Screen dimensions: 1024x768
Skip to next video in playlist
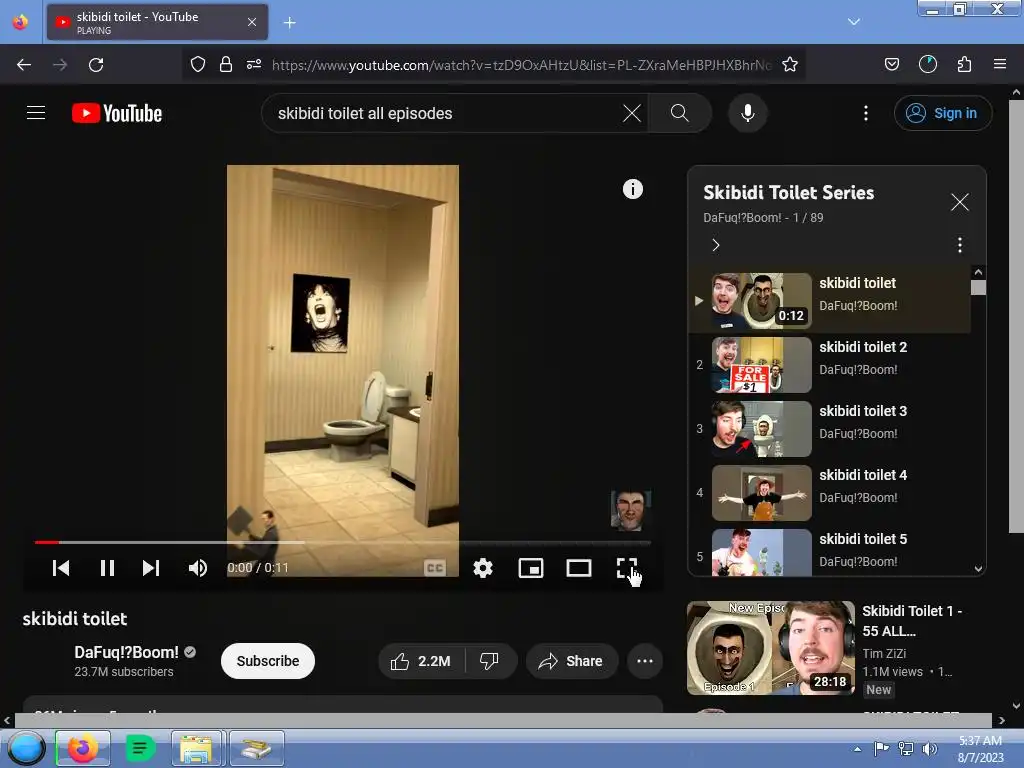[x=151, y=568]
